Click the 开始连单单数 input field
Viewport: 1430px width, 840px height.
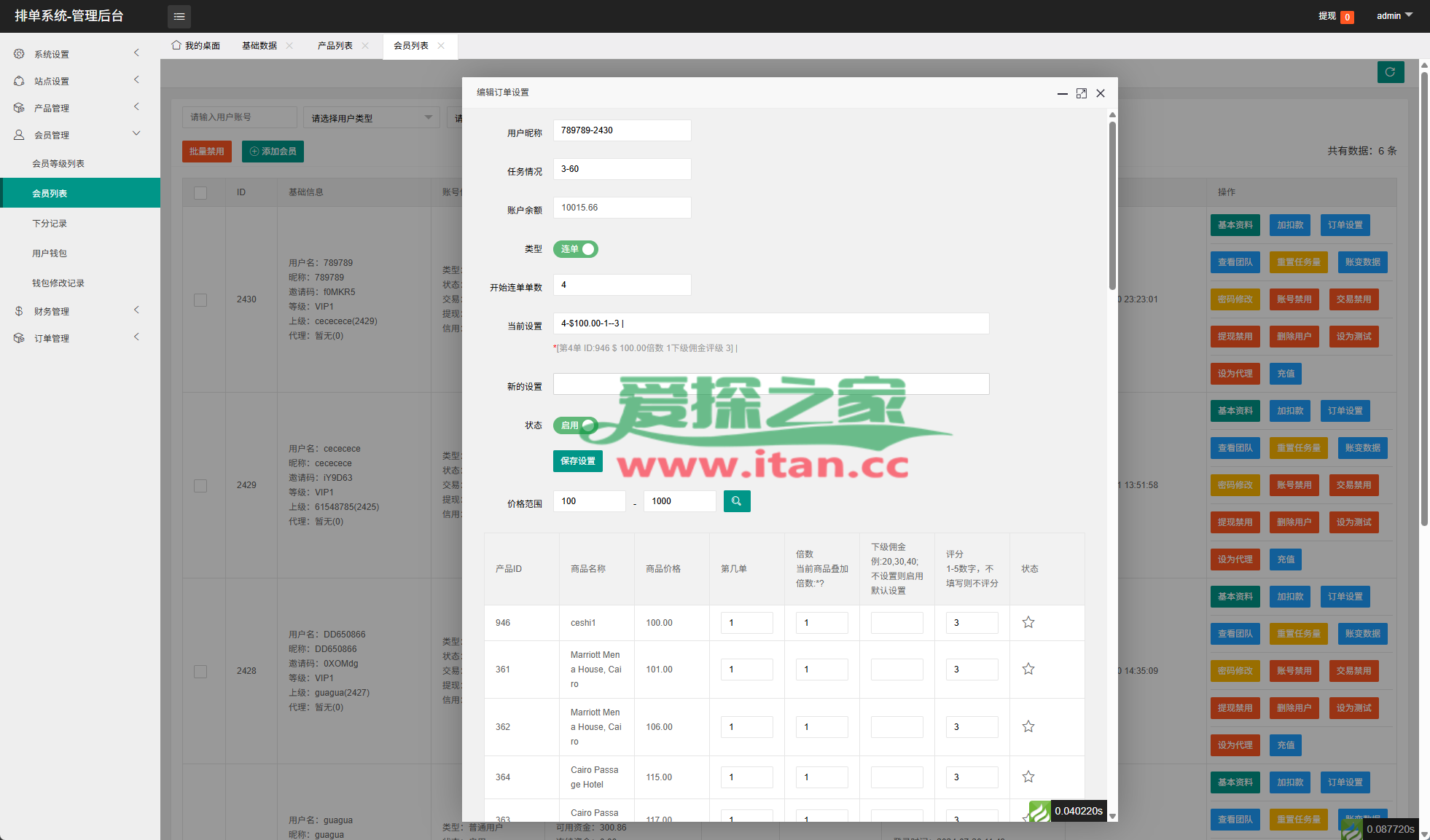point(622,285)
